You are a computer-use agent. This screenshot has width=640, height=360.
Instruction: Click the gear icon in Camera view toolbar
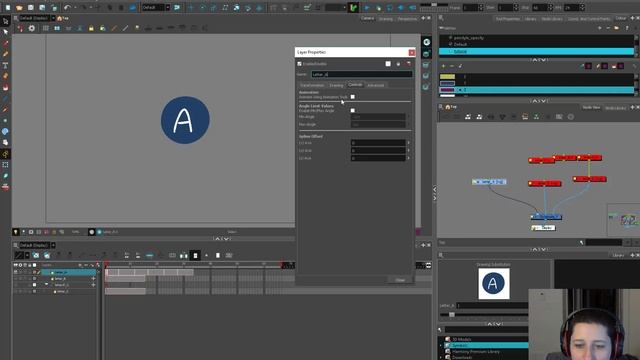click(x=31, y=28)
